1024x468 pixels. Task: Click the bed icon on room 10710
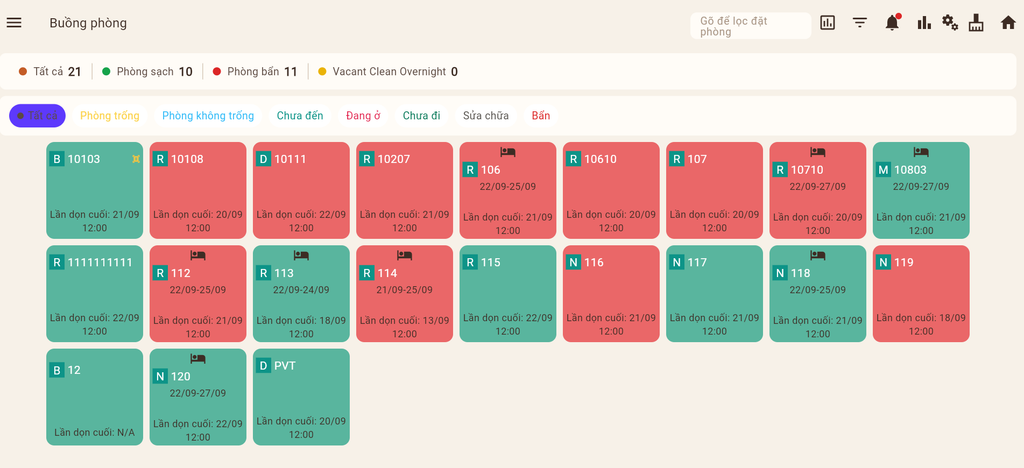pos(818,151)
